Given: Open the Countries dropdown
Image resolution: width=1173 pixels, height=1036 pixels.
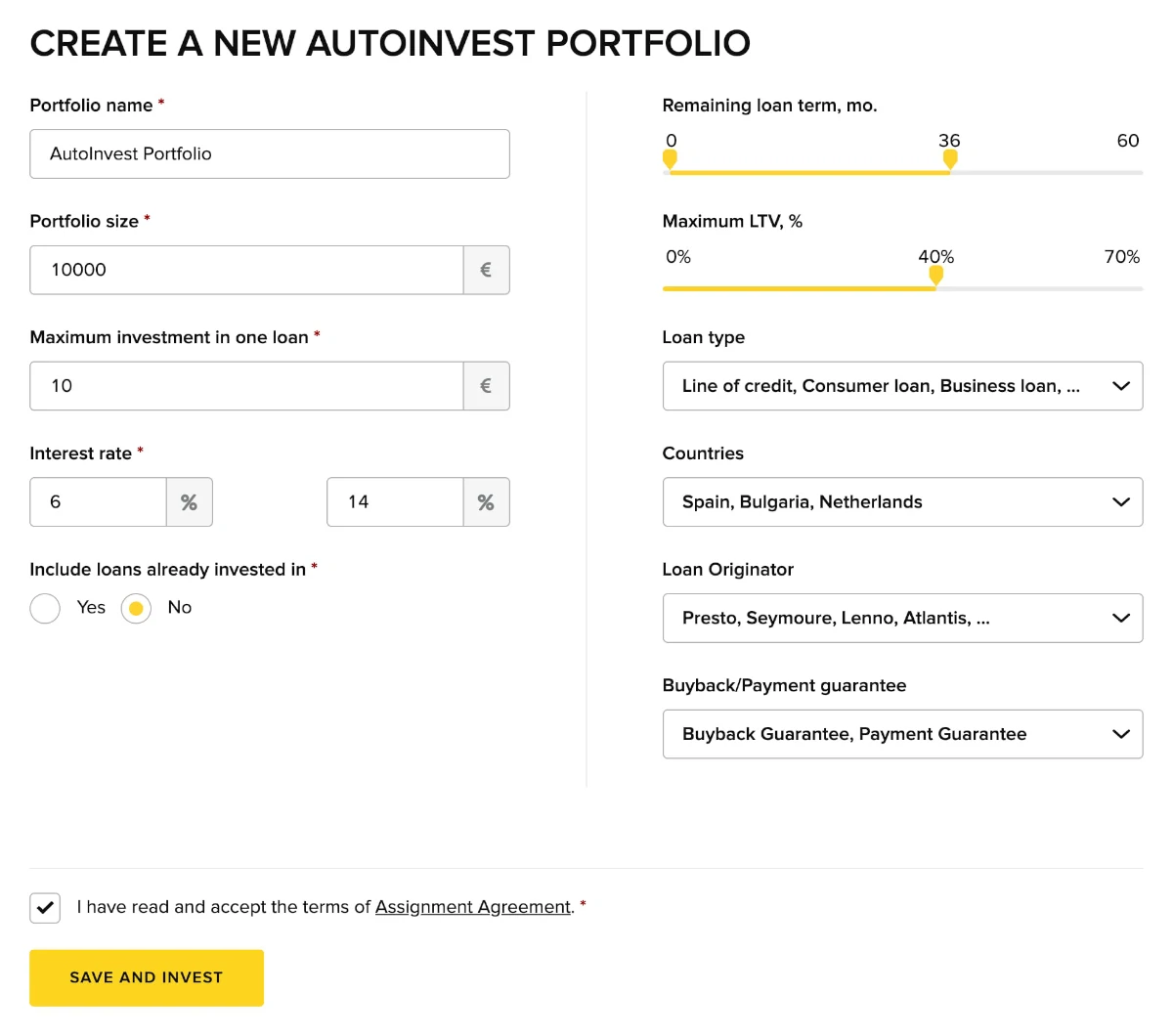Looking at the screenshot, I should [x=902, y=502].
